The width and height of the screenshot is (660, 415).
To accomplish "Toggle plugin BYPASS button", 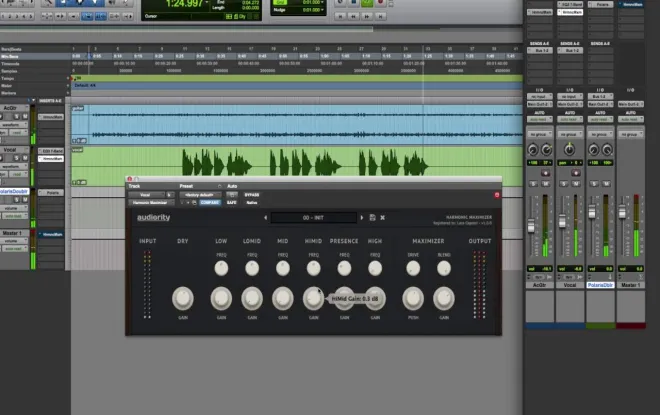I will (x=252, y=195).
